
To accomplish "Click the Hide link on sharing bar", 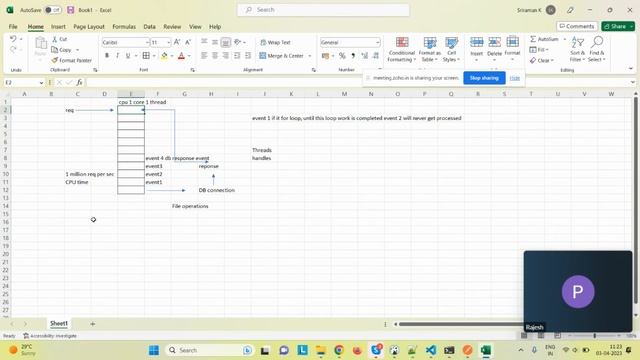I will point(515,78).
